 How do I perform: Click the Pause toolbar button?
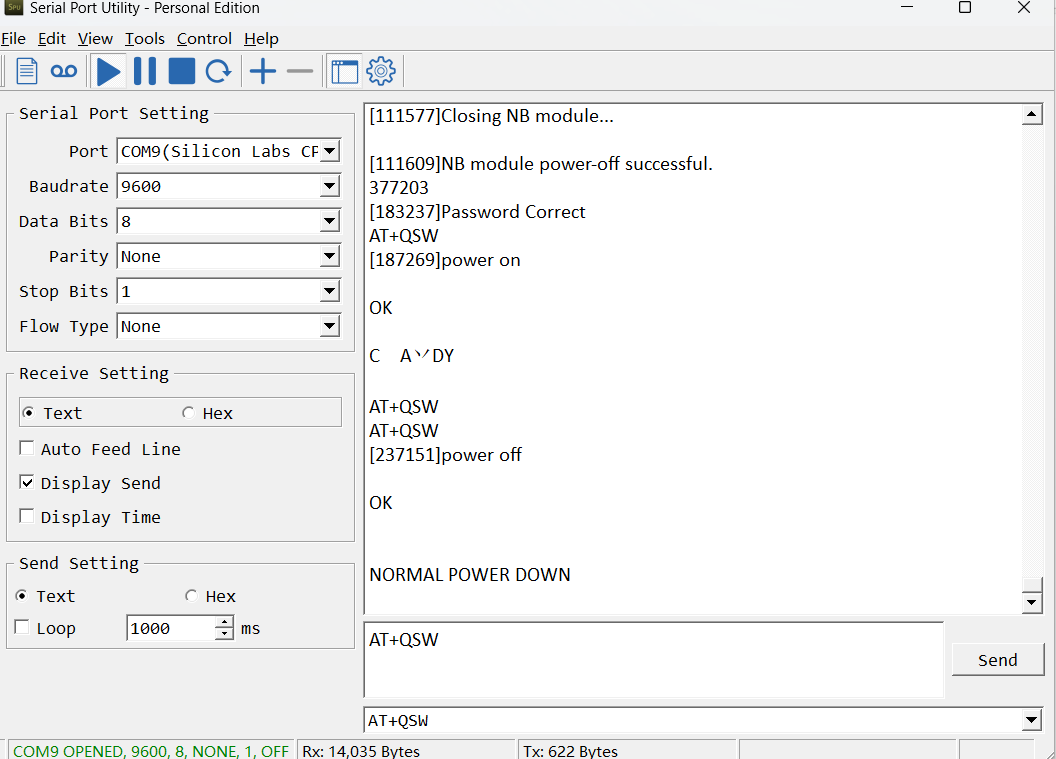145,71
